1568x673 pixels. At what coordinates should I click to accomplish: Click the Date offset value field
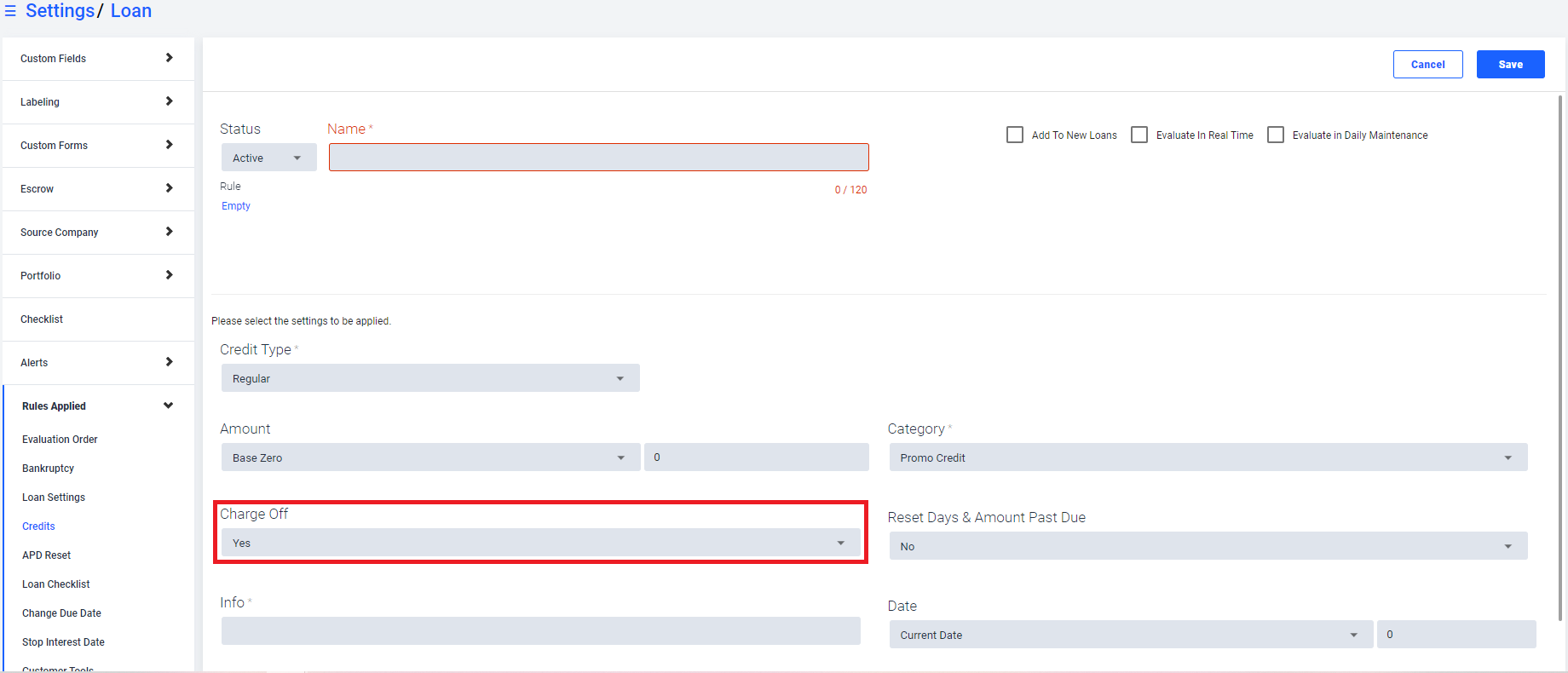pyautogui.click(x=1456, y=635)
